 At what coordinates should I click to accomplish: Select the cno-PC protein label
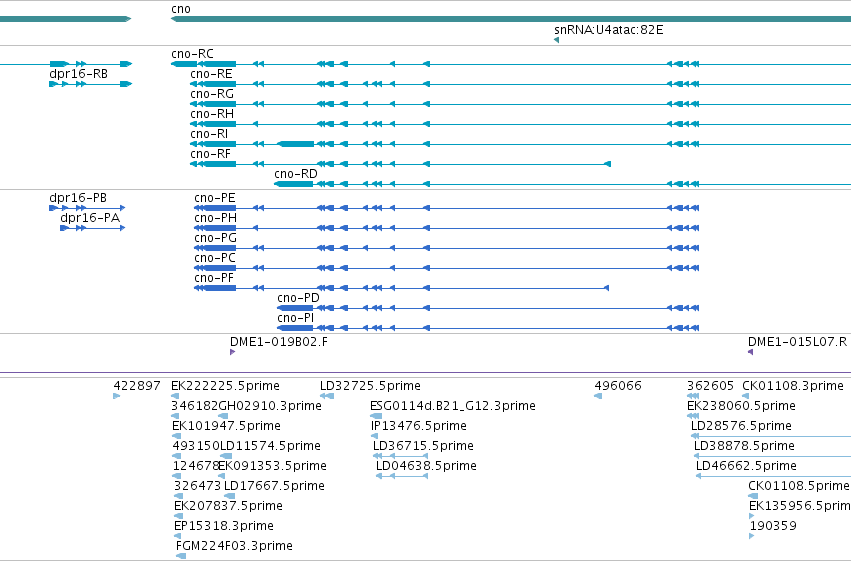point(215,258)
